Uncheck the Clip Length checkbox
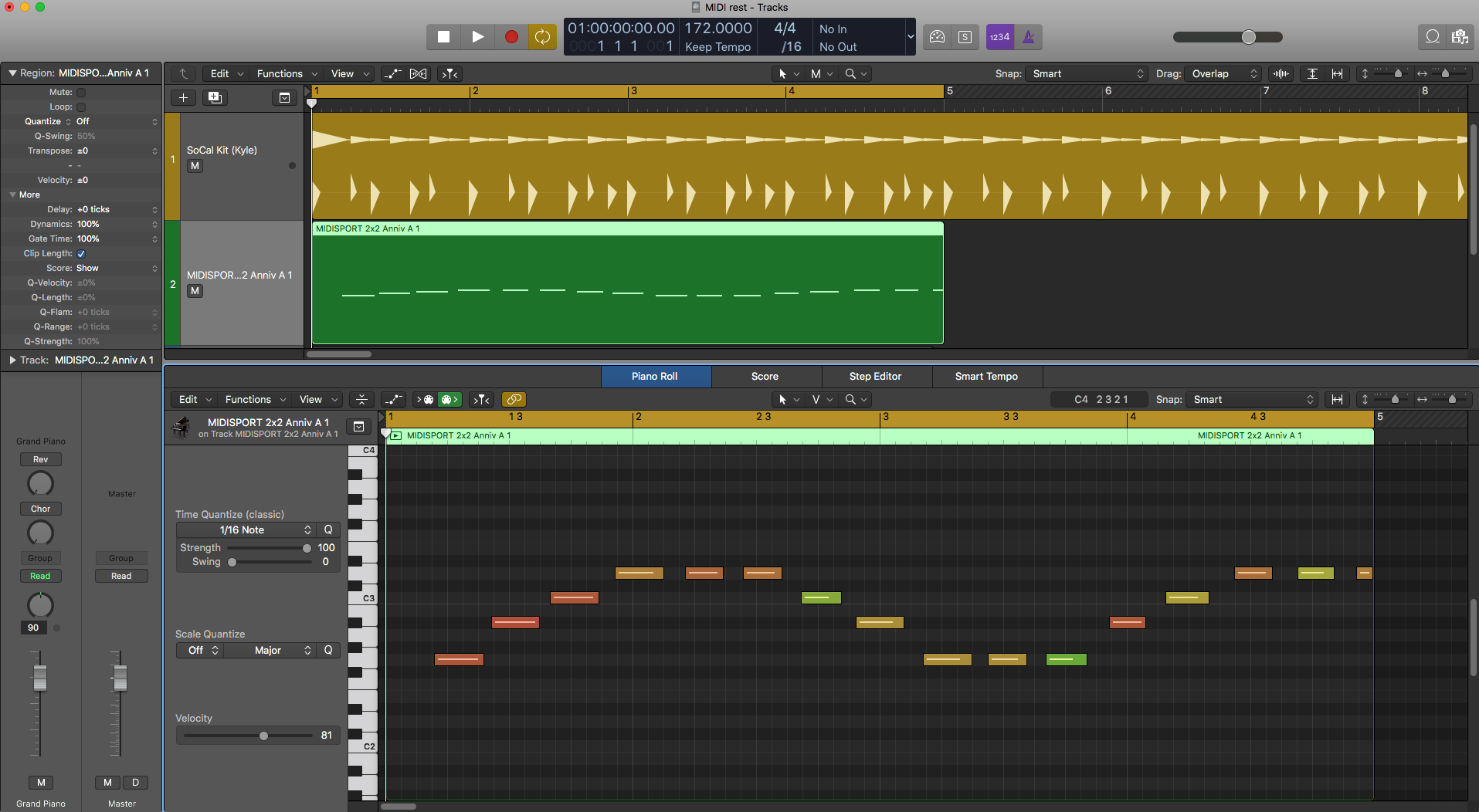1479x812 pixels. pyautogui.click(x=81, y=253)
